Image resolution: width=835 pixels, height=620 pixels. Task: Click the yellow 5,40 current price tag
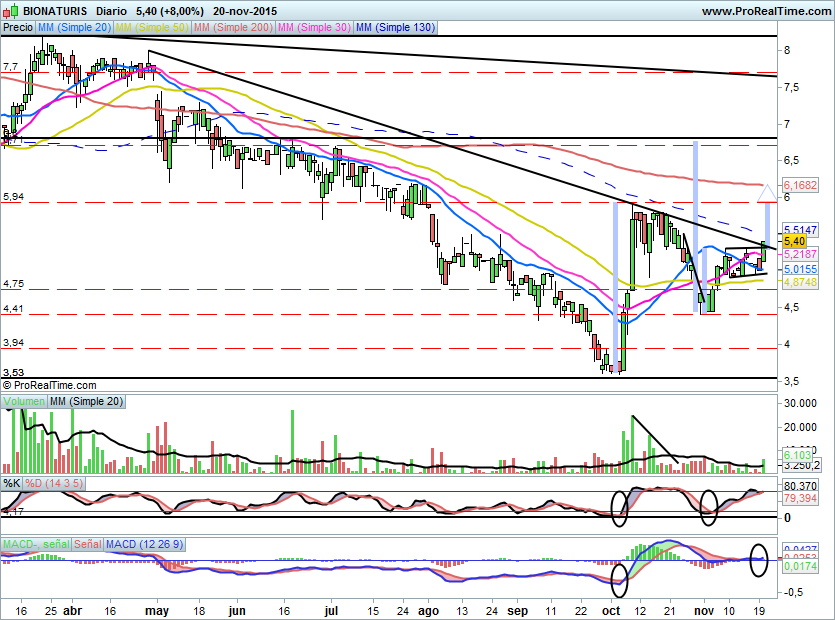[795, 242]
